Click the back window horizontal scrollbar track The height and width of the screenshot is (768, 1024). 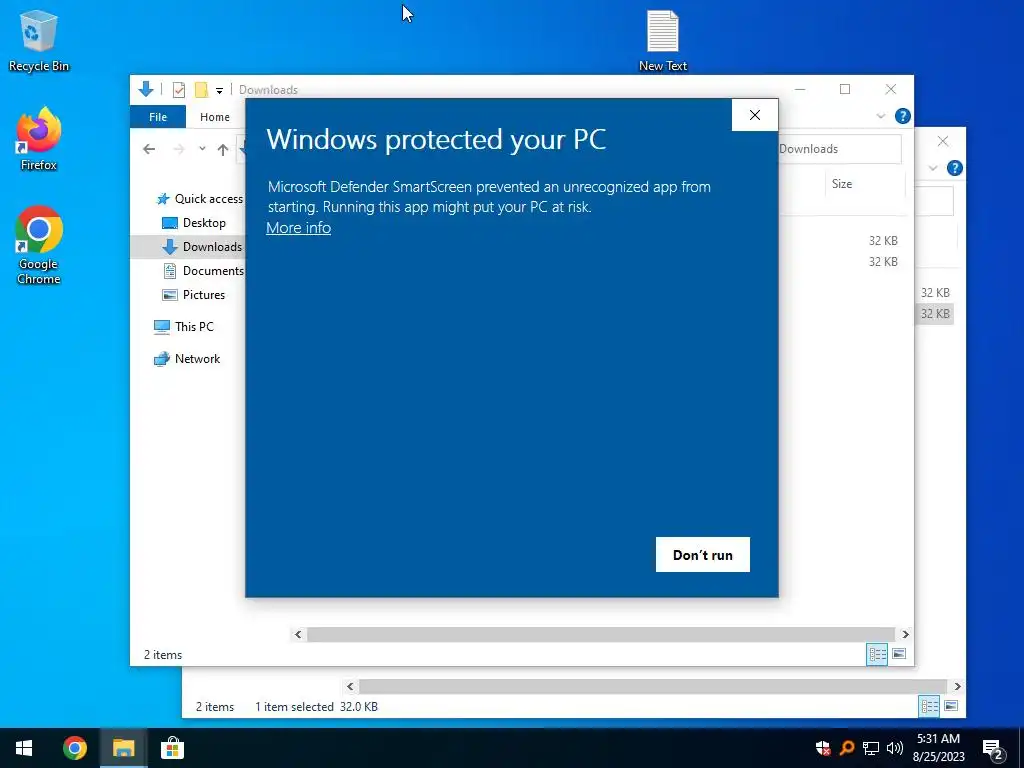653,686
